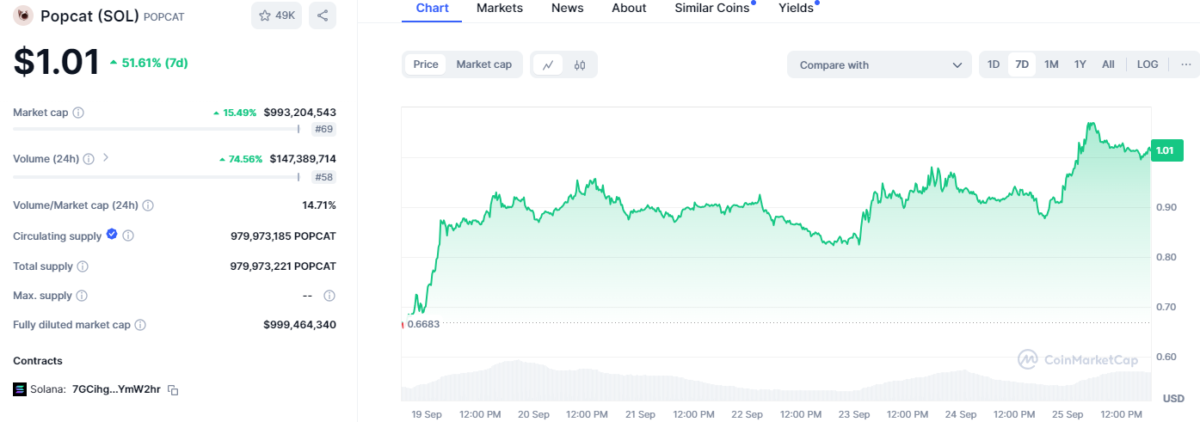Select the 1D time range
This screenshot has height=422, width=1200.
993,64
